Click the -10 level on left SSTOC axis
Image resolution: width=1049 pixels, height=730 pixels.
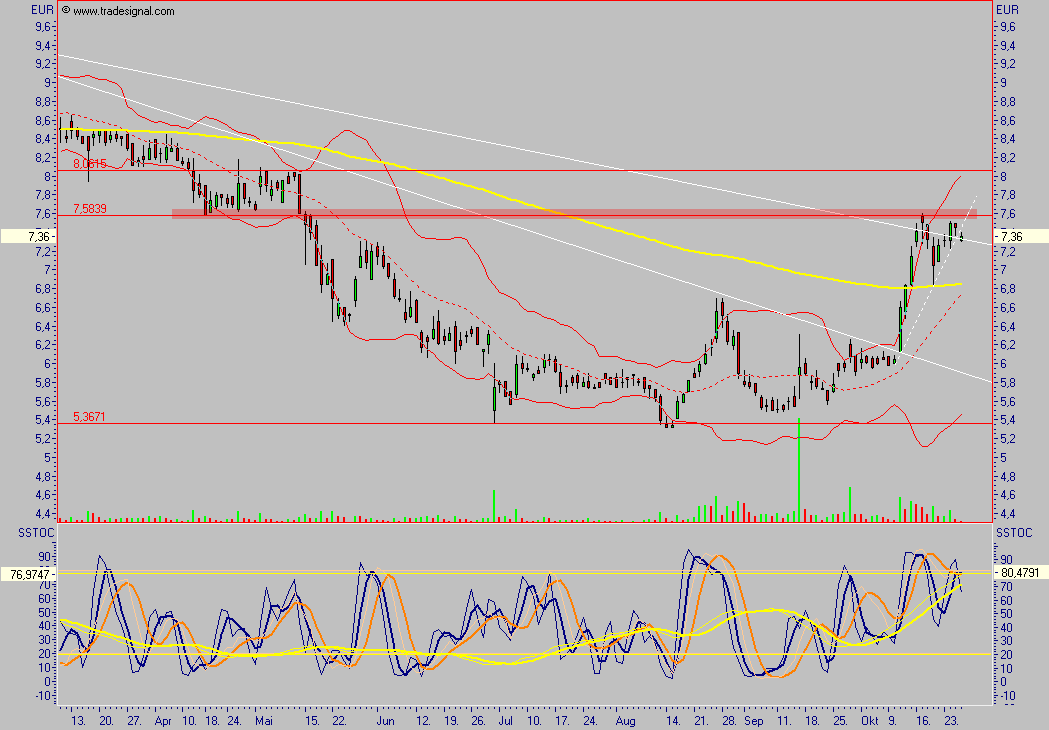pos(42,696)
